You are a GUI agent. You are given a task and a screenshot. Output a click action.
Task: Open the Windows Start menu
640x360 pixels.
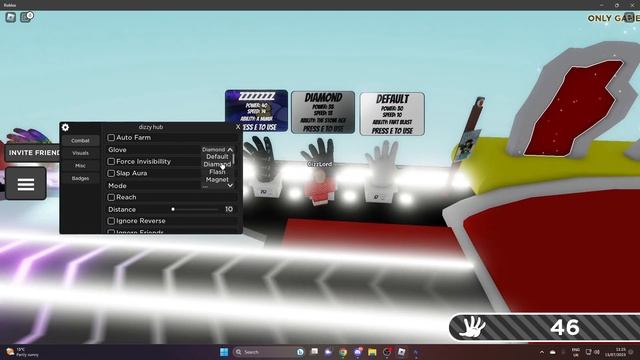click(x=224, y=352)
